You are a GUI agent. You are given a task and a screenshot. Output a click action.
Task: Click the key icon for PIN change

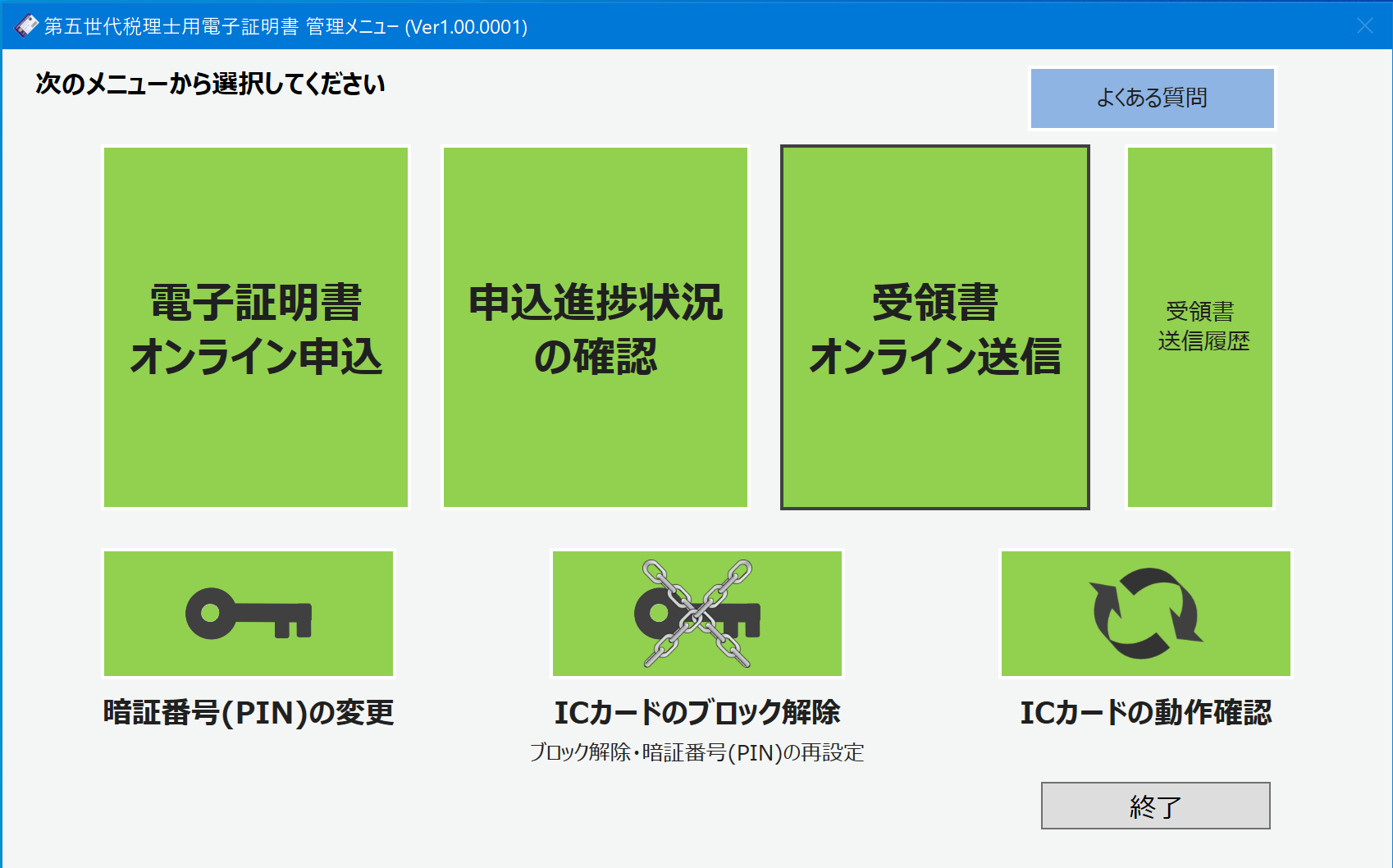(x=249, y=614)
